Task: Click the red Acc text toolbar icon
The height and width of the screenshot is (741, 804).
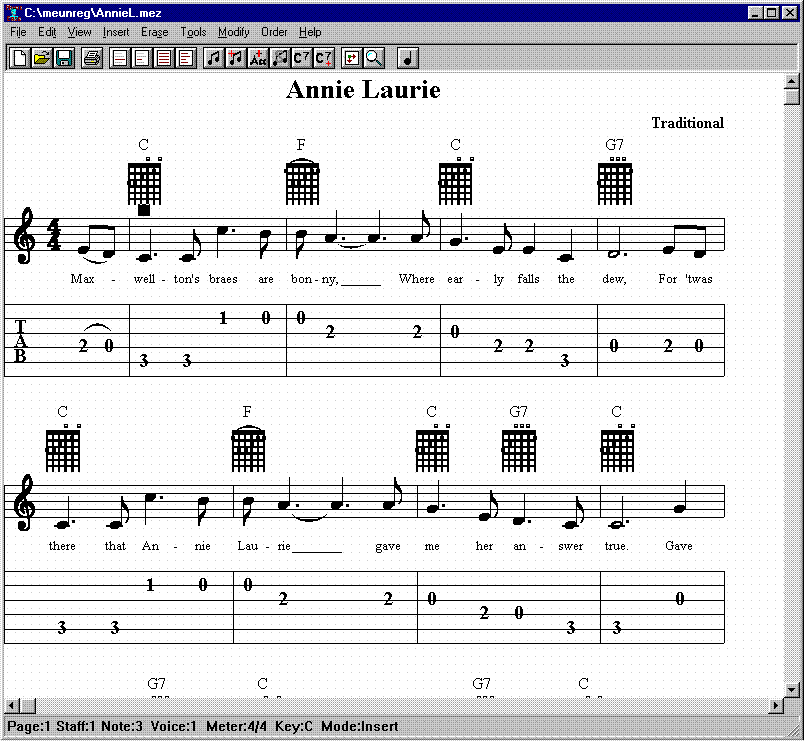Action: [258, 58]
